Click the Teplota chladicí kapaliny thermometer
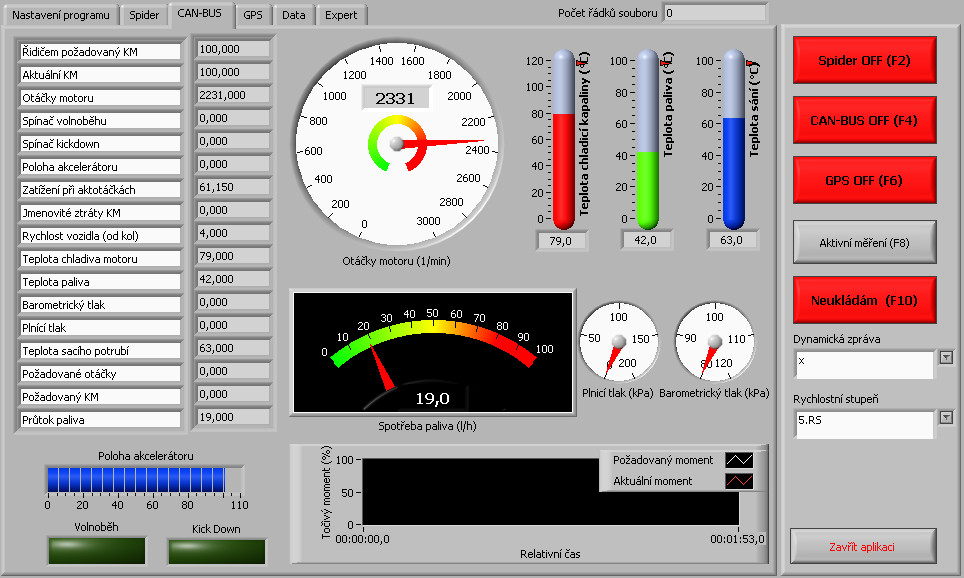This screenshot has width=964, height=578. (563, 140)
